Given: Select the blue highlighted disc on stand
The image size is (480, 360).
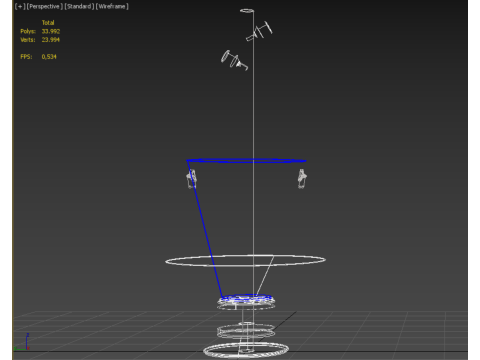Looking at the screenshot, I should pos(246,298).
